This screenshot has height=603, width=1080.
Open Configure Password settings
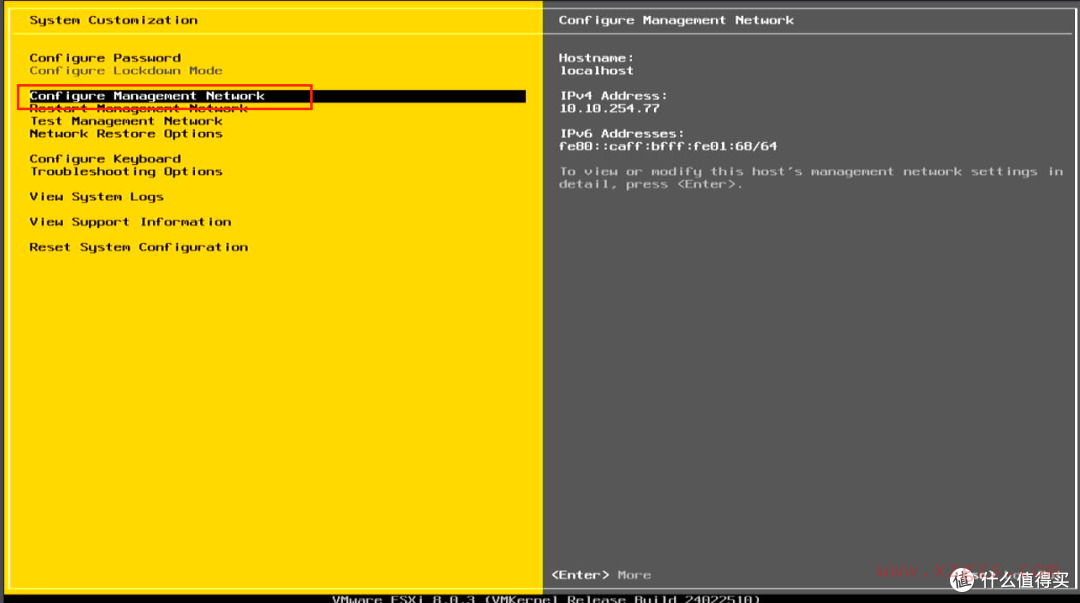point(104,57)
